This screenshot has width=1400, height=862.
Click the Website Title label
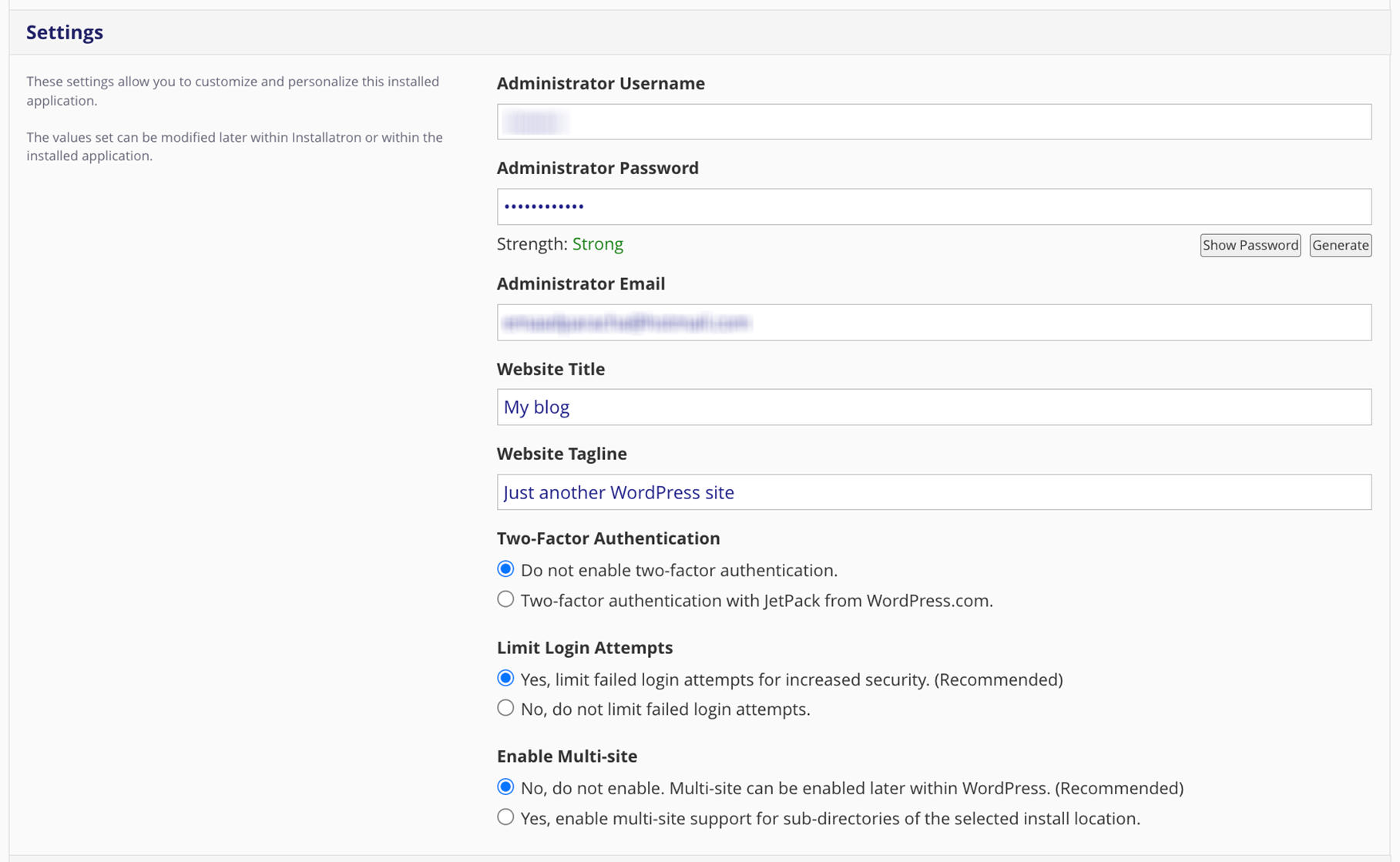coord(550,369)
